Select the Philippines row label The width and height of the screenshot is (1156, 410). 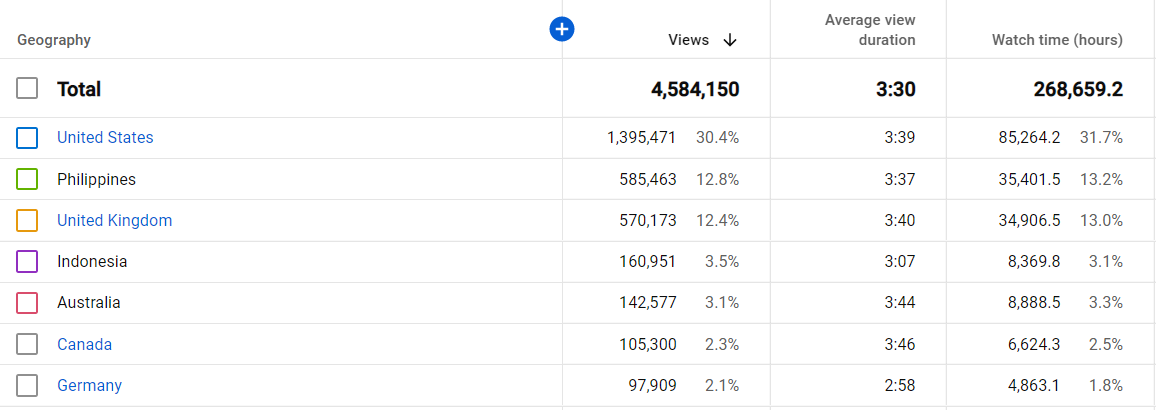tap(97, 179)
